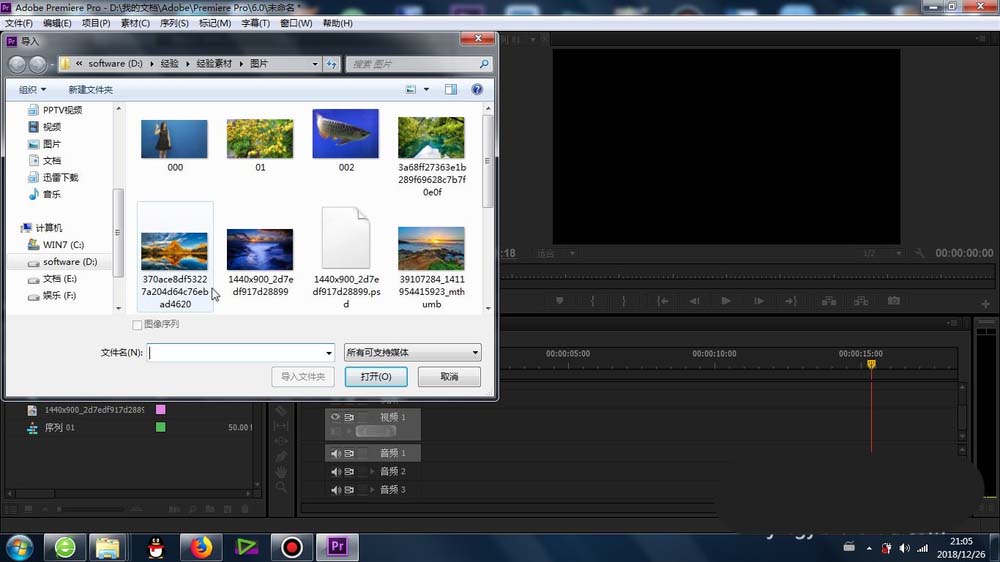This screenshot has width=1000, height=562.
Task: Expand 音频 3 track triangle
Action: coord(372,490)
